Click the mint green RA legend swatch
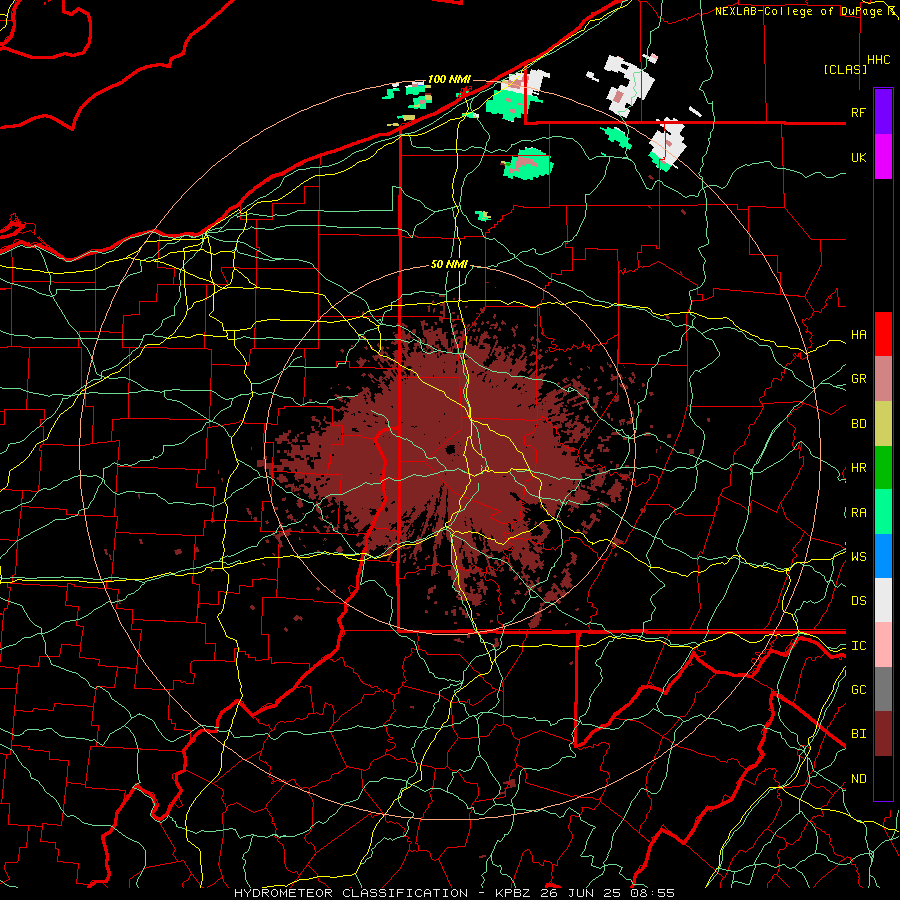 pos(883,512)
